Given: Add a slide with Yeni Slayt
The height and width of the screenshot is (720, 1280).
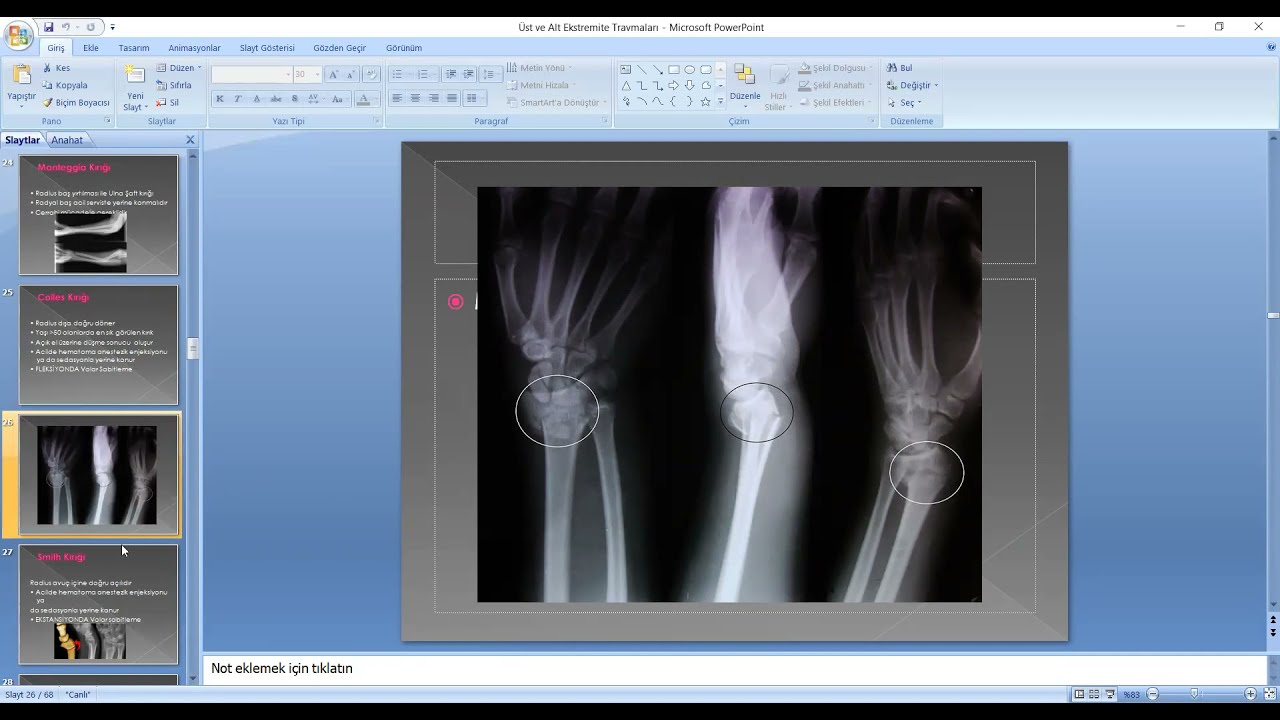Looking at the screenshot, I should pos(134,87).
